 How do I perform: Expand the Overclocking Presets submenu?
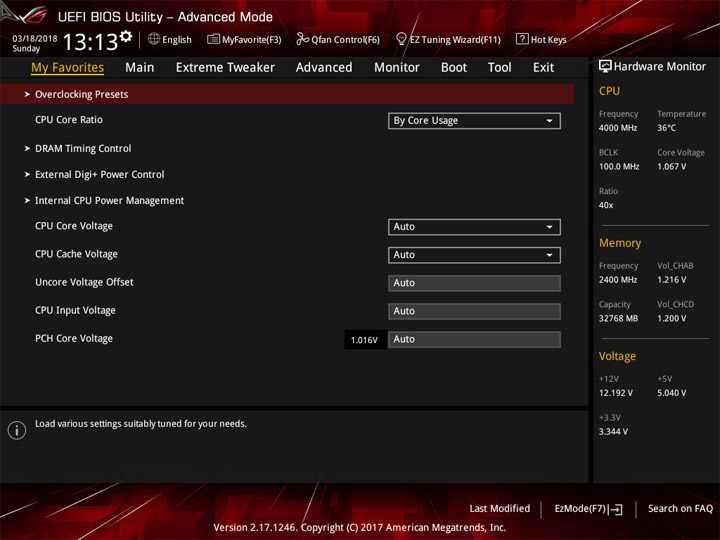click(x=287, y=94)
